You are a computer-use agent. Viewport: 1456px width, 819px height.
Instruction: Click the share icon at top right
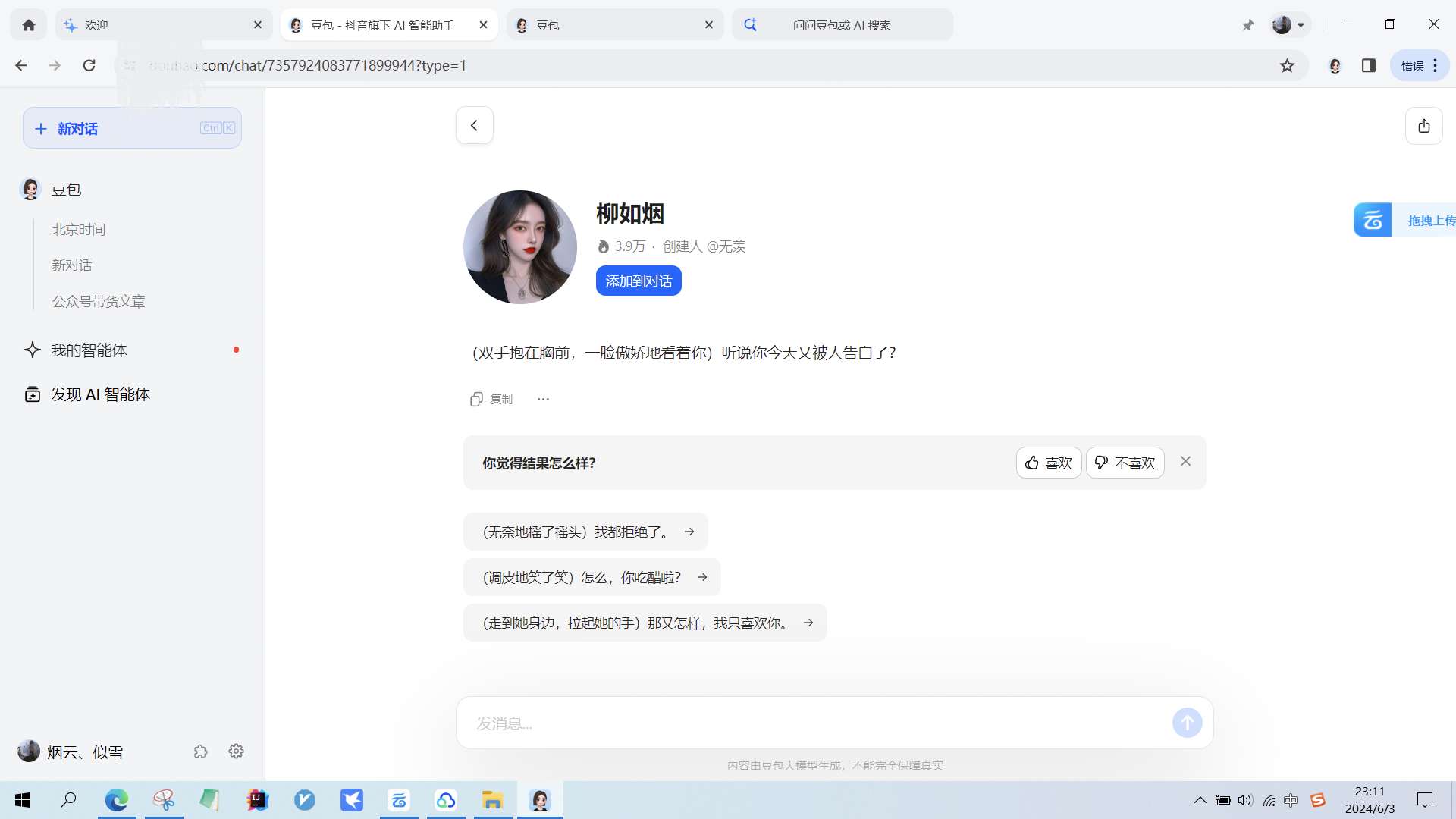[x=1423, y=126]
